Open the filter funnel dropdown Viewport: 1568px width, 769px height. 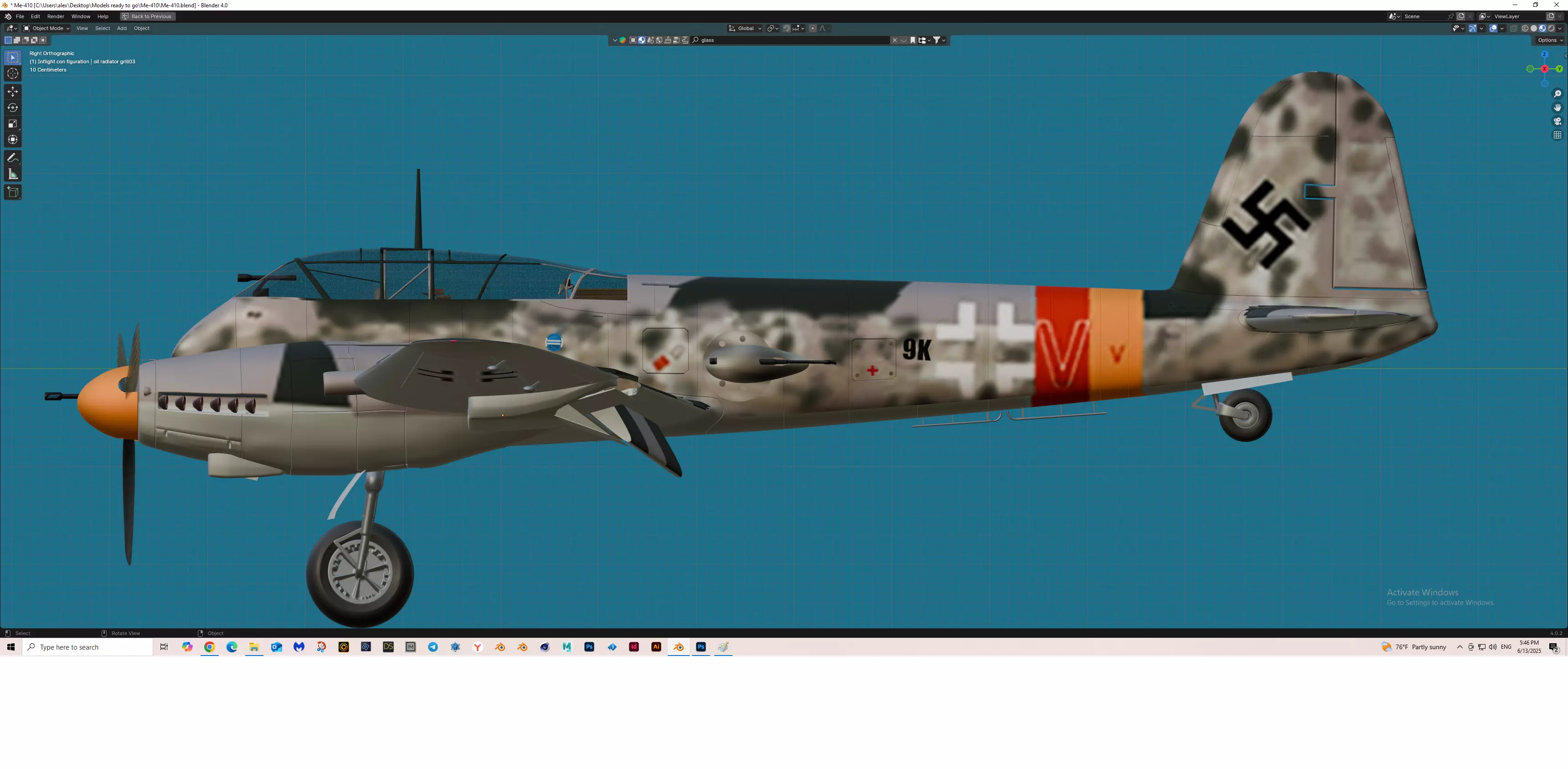tap(939, 40)
